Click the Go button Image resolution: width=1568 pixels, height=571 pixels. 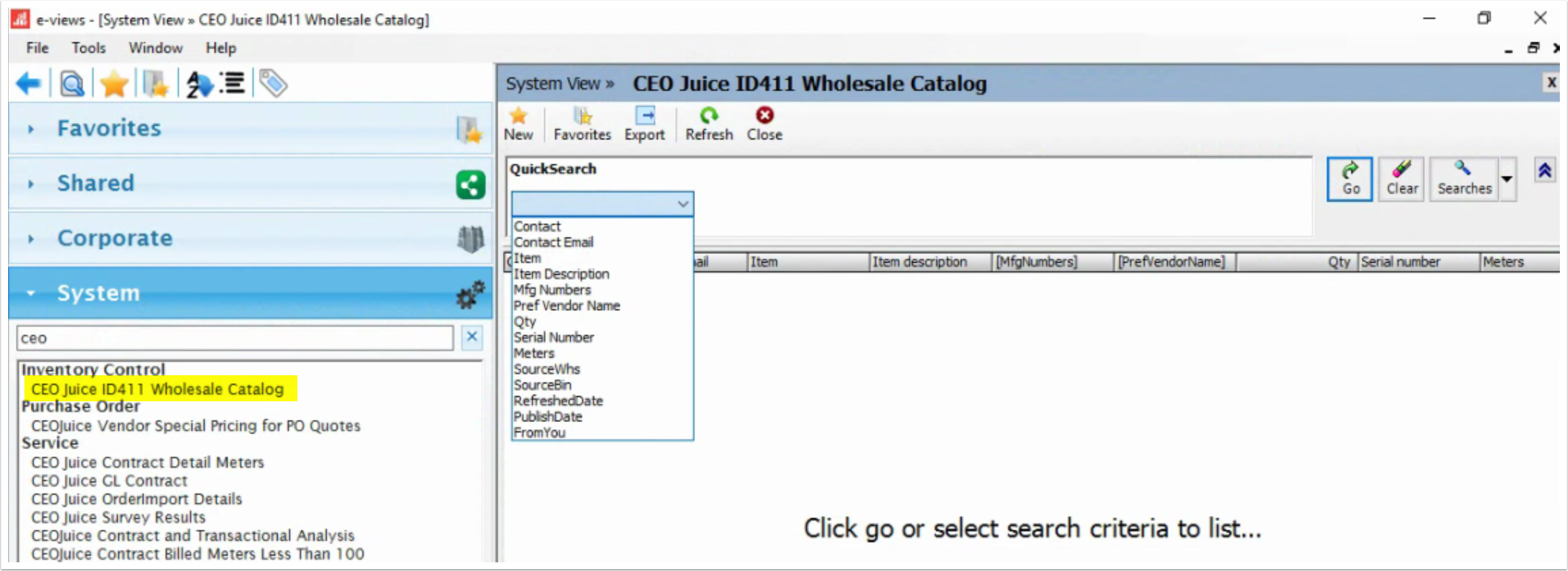point(1349,179)
